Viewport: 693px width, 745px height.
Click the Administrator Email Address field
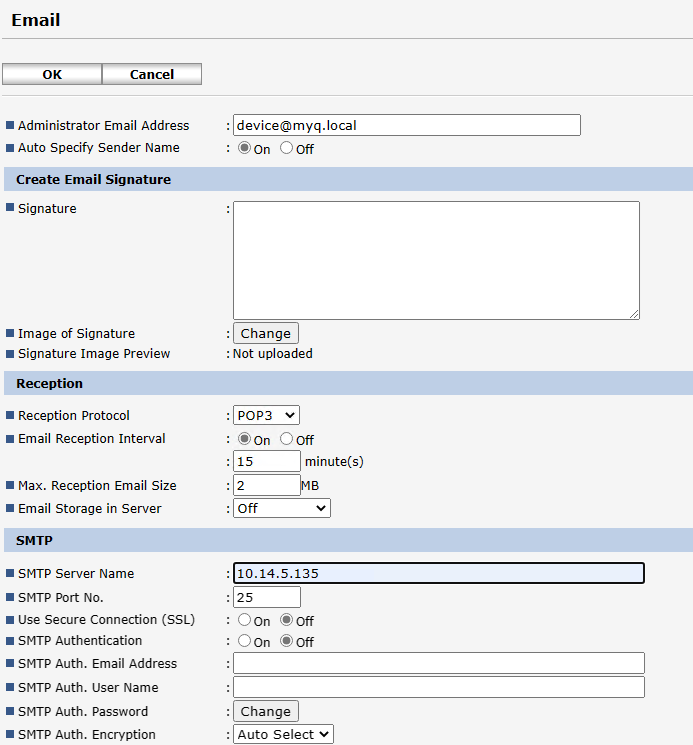[406, 125]
